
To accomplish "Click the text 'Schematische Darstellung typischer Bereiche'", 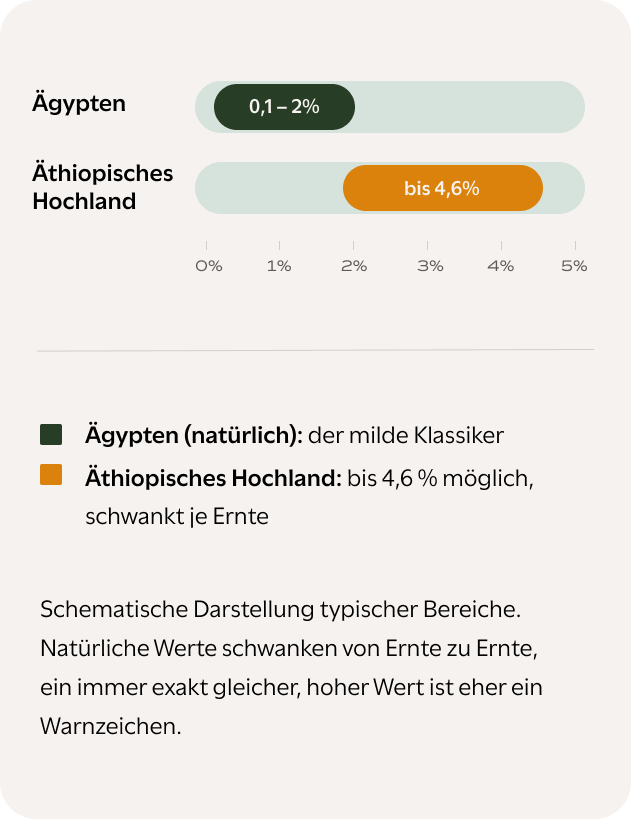I will coord(279,610).
